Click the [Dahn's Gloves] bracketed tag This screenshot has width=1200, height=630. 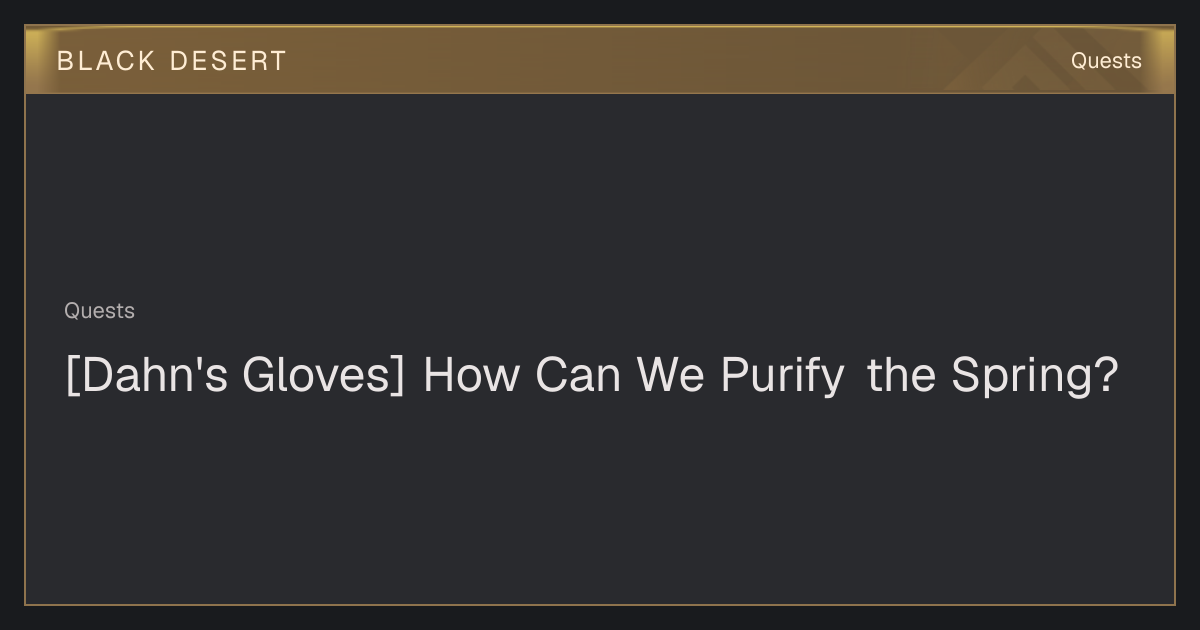[235, 376]
